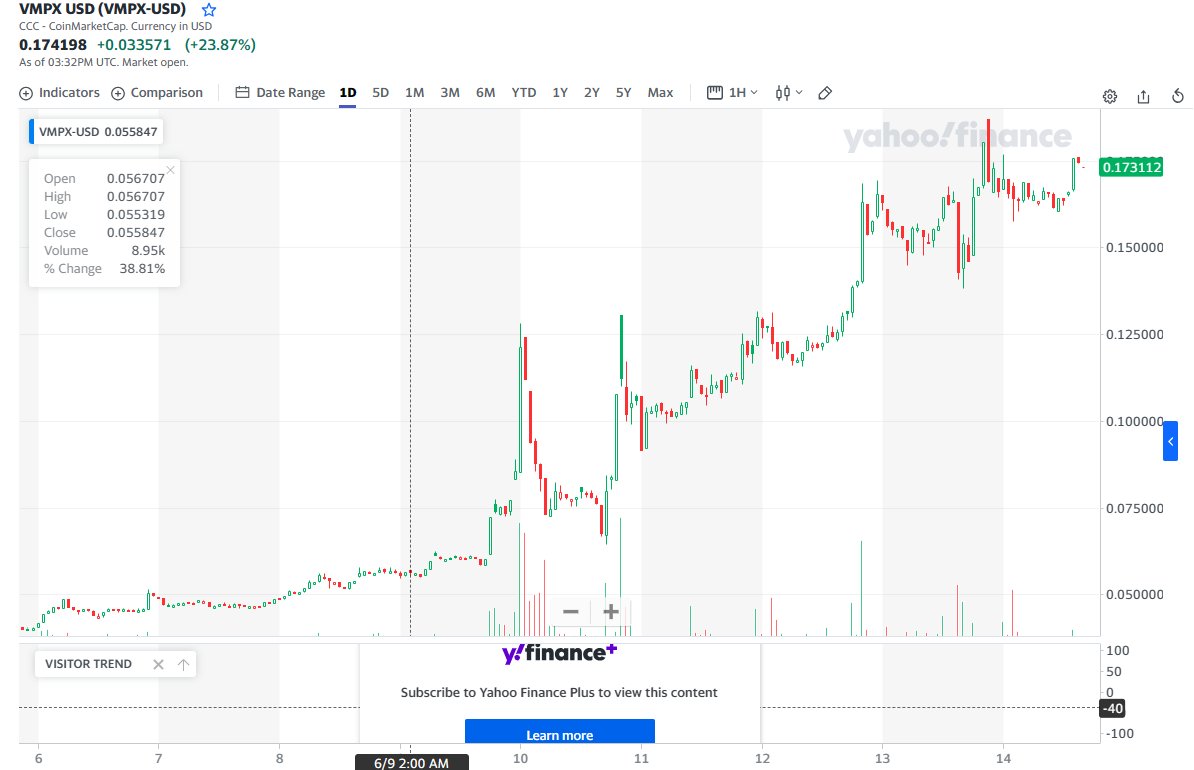Open the Indicators menu
The image size is (1194, 770).
click(59, 93)
